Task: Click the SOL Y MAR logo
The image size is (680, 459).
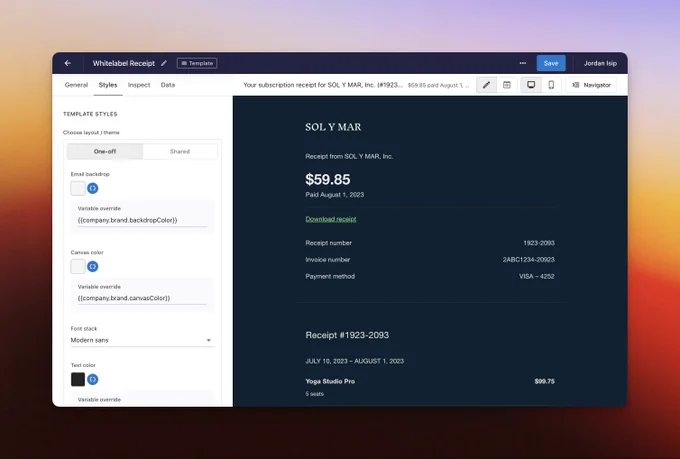Action: pos(333,127)
